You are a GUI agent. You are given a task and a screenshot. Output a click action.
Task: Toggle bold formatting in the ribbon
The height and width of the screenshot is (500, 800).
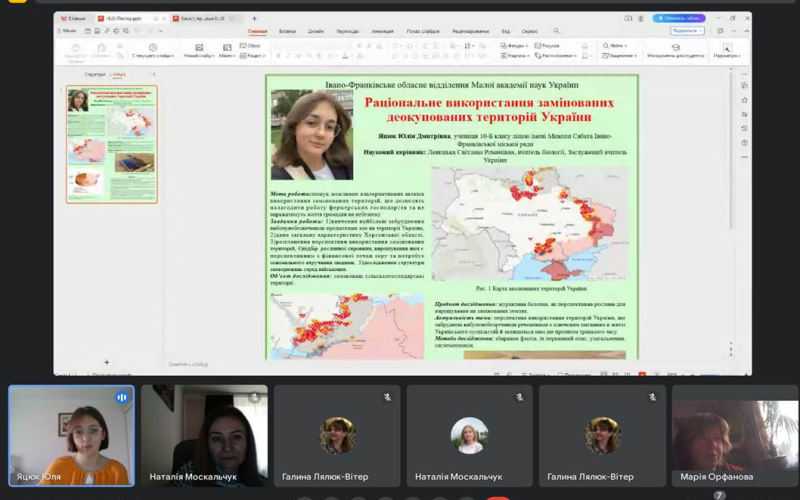[278, 56]
